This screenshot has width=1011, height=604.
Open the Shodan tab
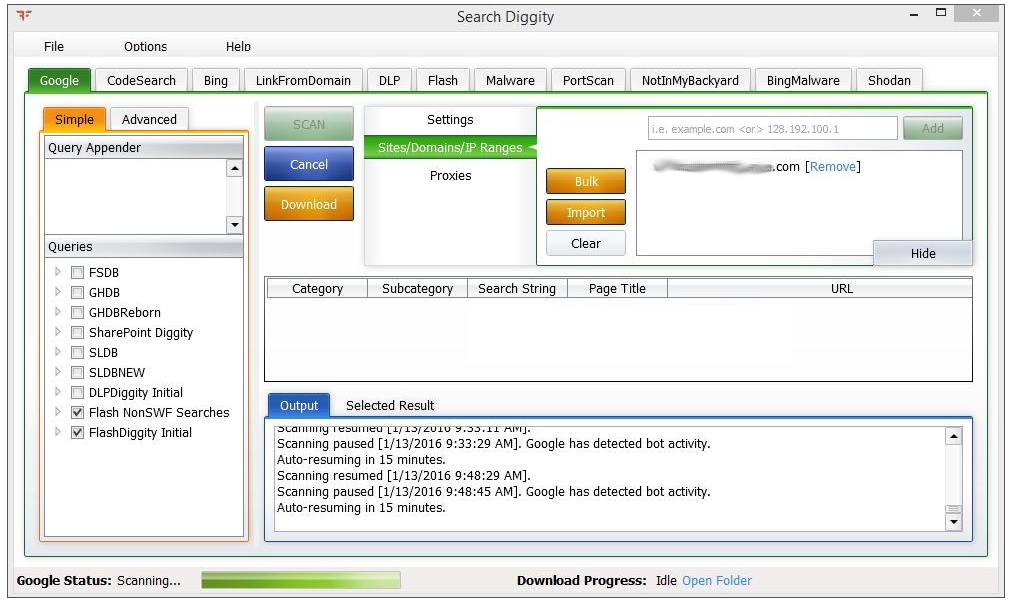[889, 81]
